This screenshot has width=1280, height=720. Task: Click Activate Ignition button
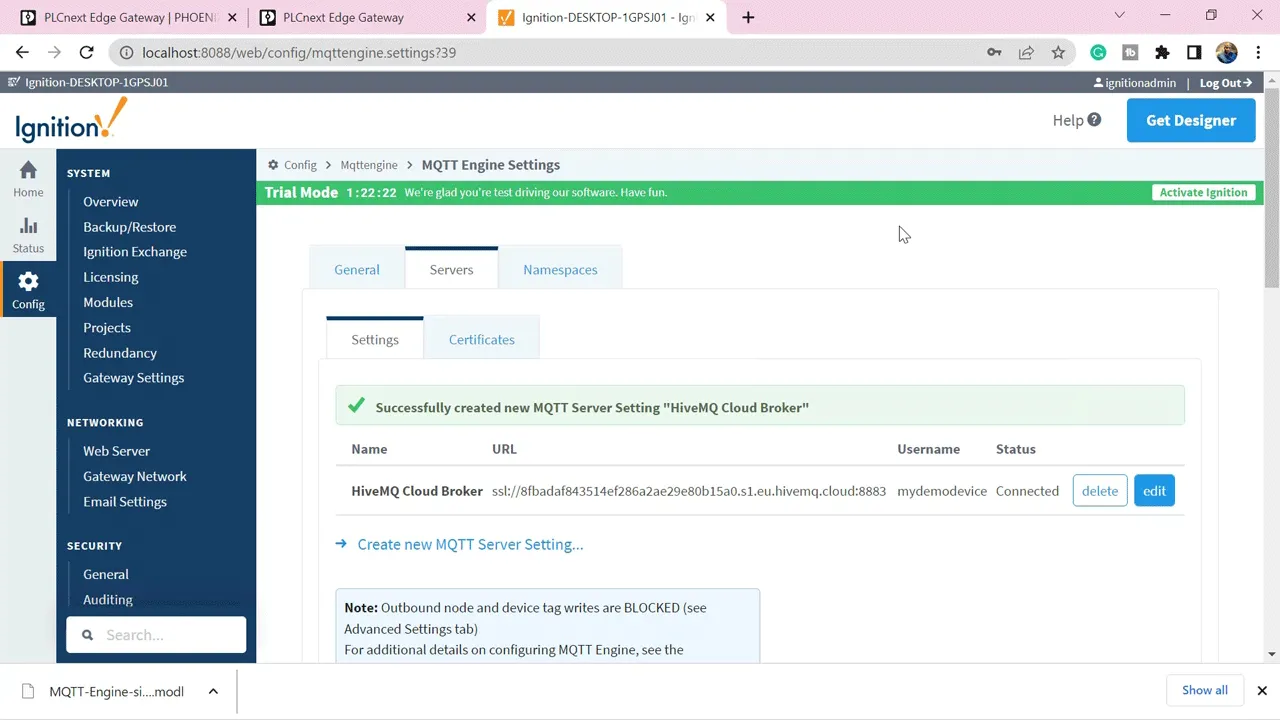click(x=1203, y=192)
